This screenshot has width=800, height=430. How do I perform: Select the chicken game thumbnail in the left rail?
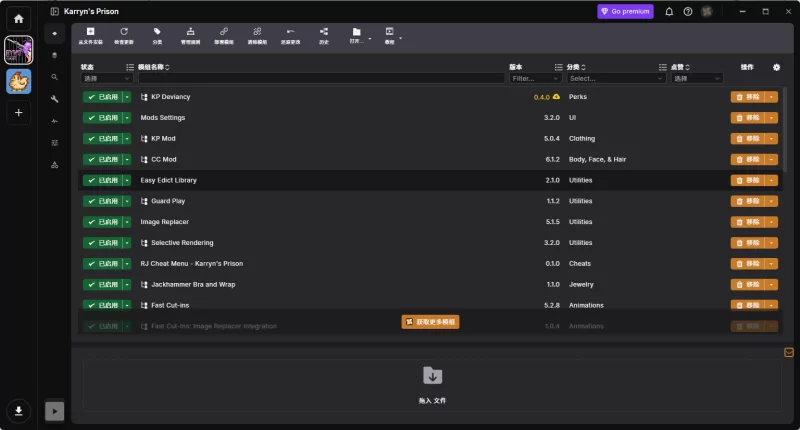pos(19,82)
